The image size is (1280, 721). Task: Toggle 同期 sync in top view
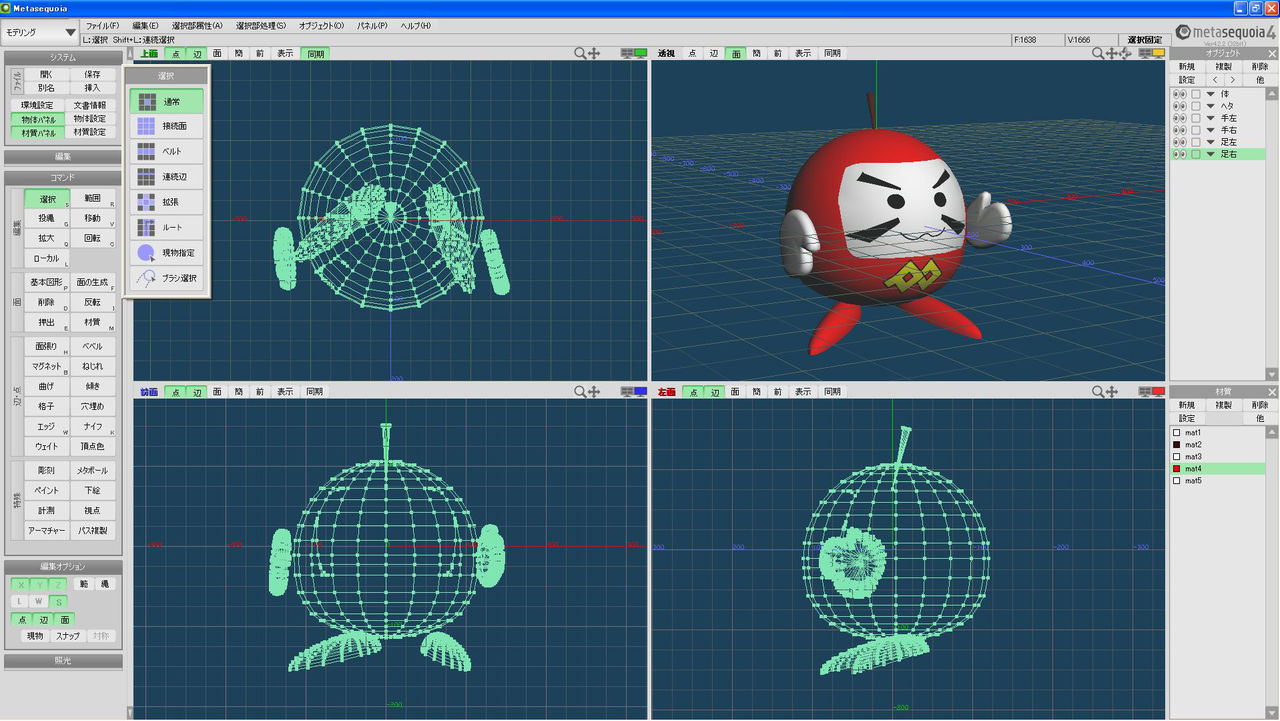(315, 54)
